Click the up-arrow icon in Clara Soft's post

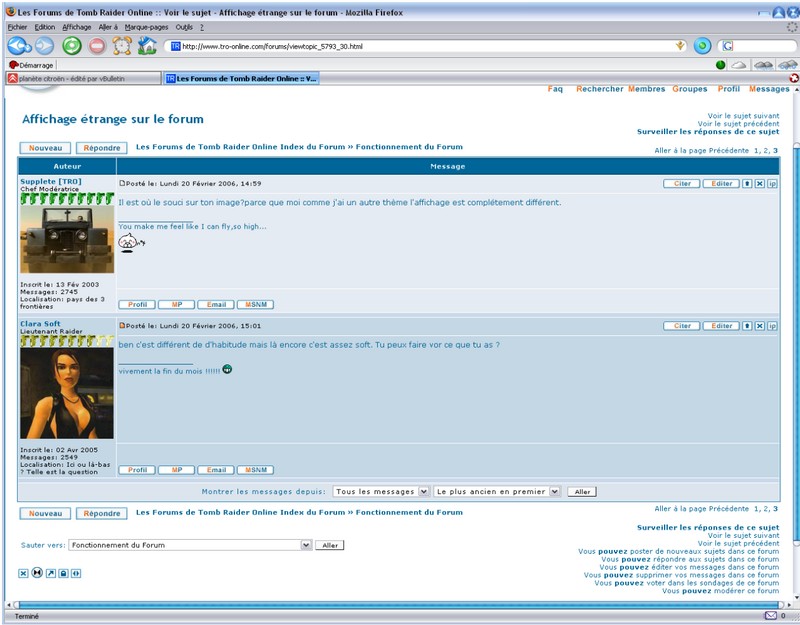click(747, 326)
